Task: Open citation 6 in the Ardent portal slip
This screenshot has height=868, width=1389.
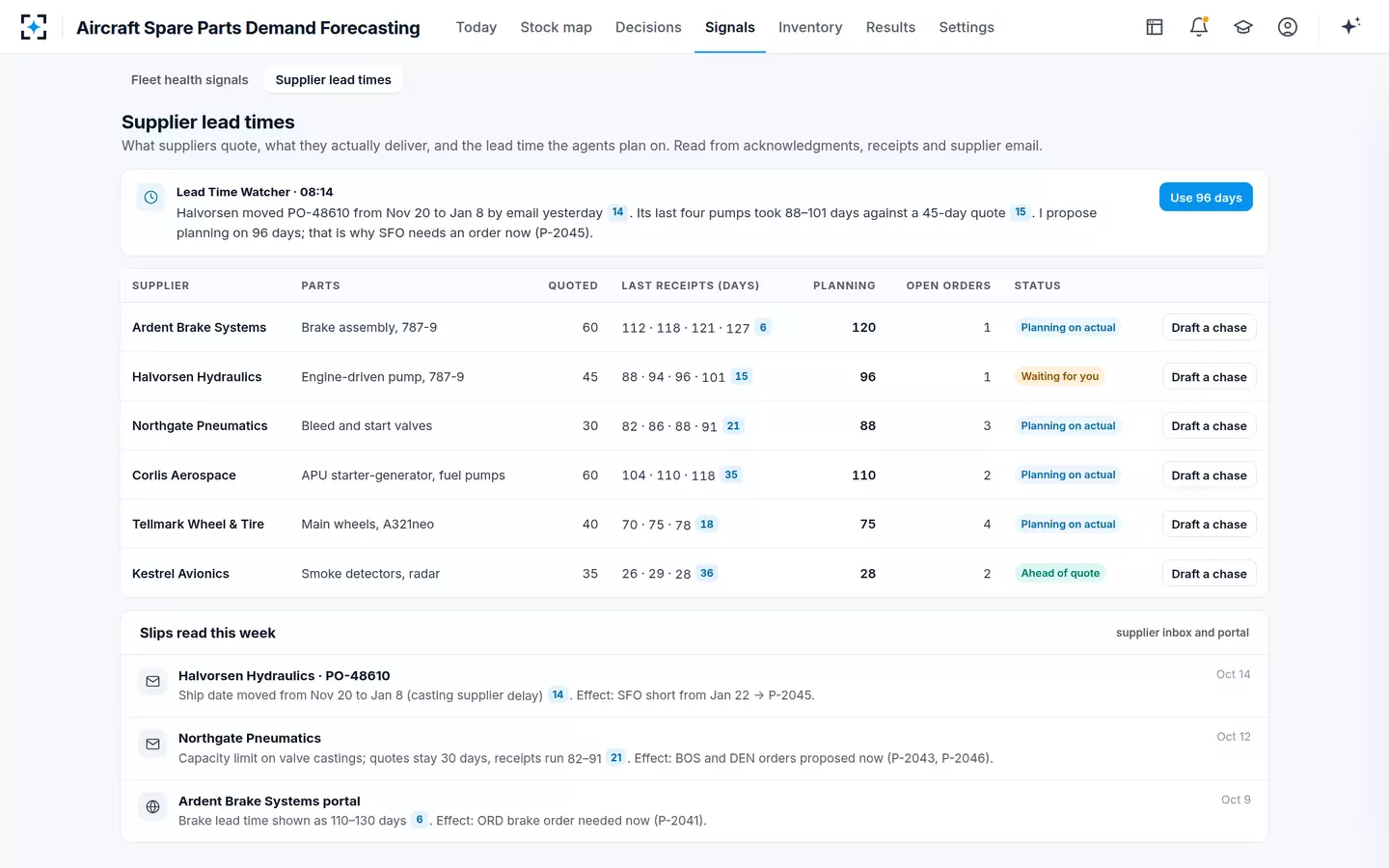Action: [x=420, y=820]
